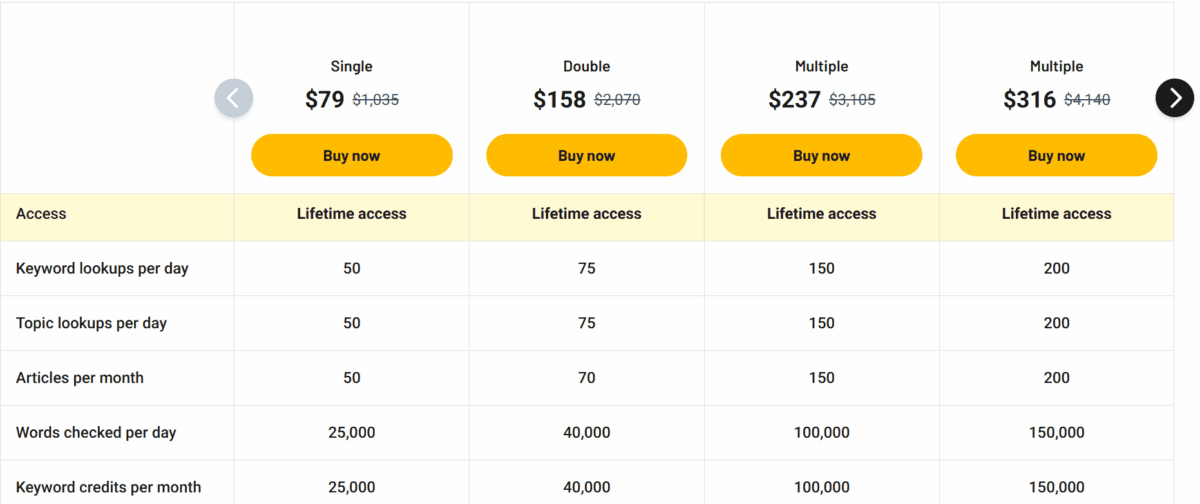Select the Double plan title
This screenshot has height=504, width=1200.
[587, 66]
